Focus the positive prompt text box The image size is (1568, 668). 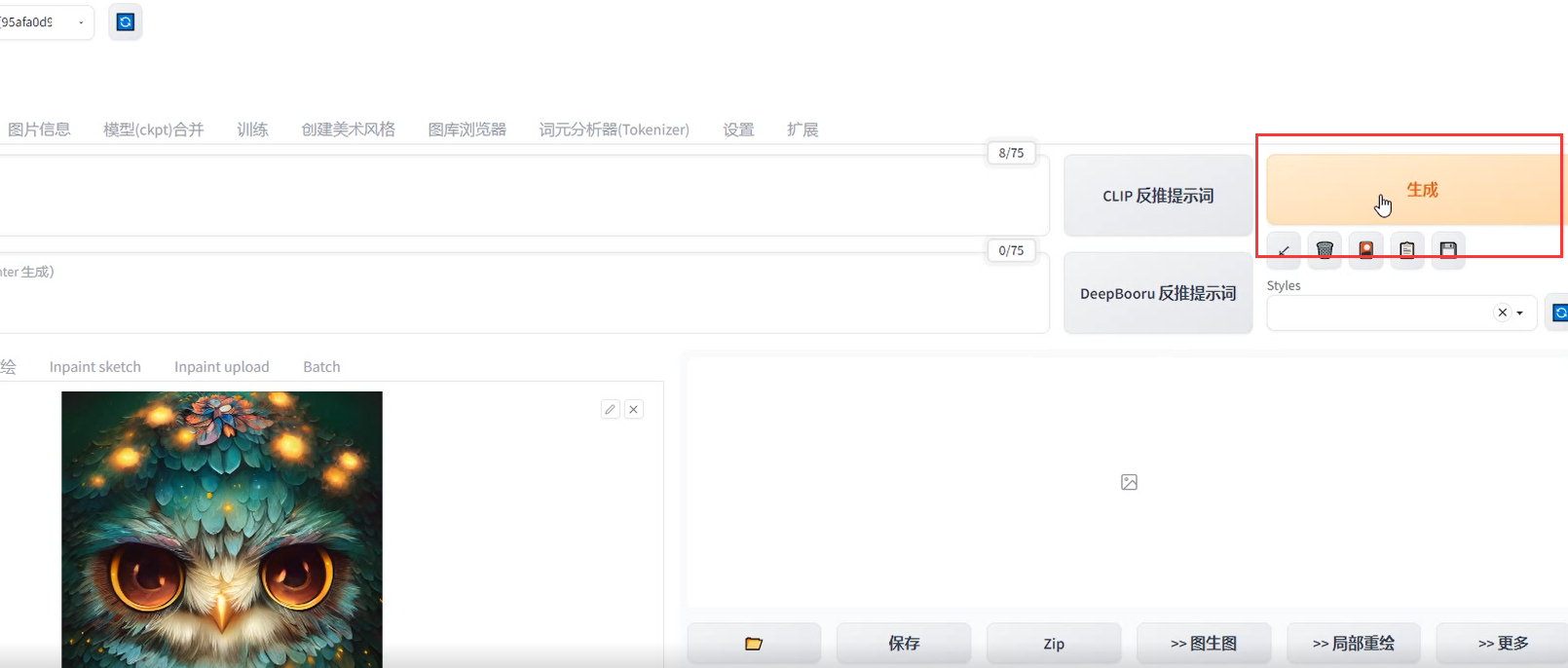tap(524, 195)
